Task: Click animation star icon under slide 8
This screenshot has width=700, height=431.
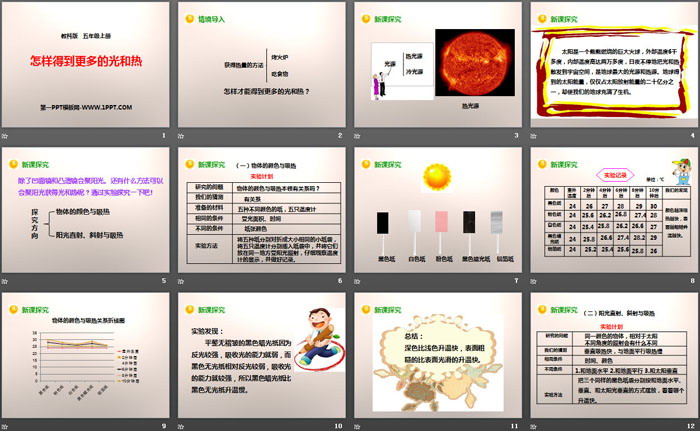Action: [533, 281]
